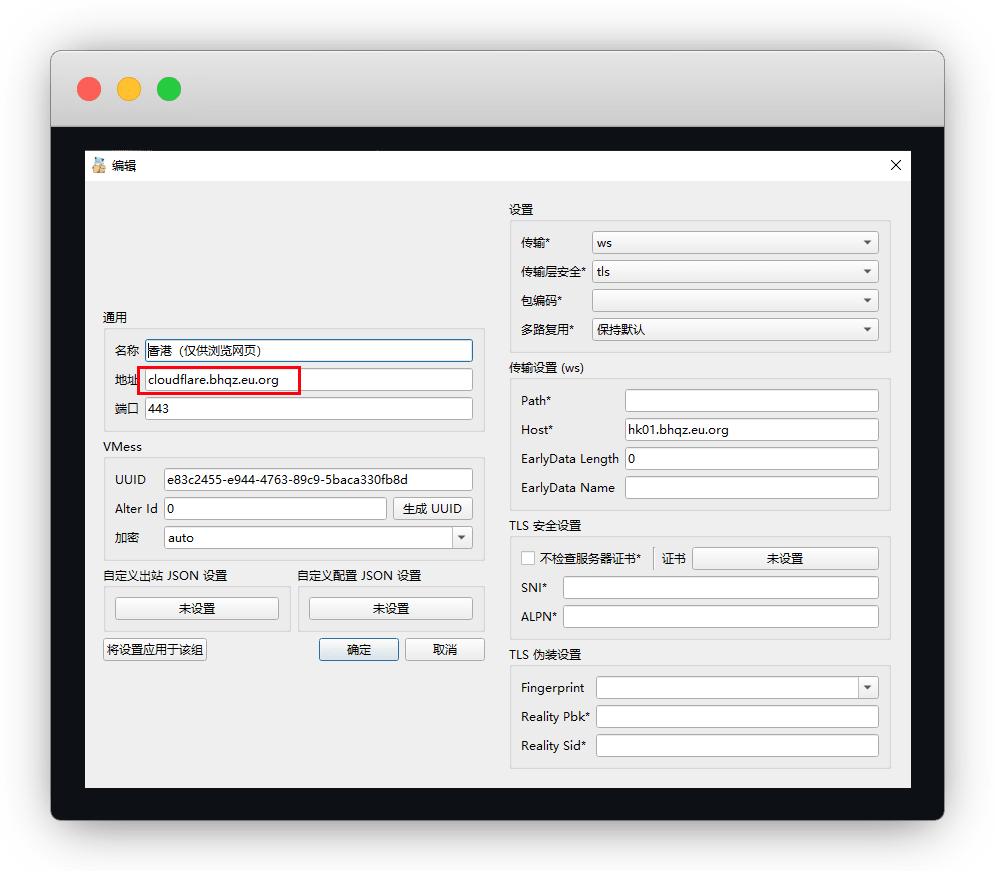Image resolution: width=995 pixels, height=871 pixels.
Task: Confirm with the 确定 button
Action: point(359,650)
